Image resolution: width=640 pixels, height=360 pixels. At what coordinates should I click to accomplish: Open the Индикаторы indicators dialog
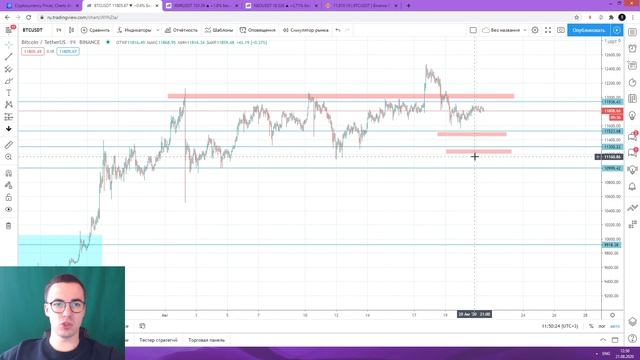(x=134, y=30)
